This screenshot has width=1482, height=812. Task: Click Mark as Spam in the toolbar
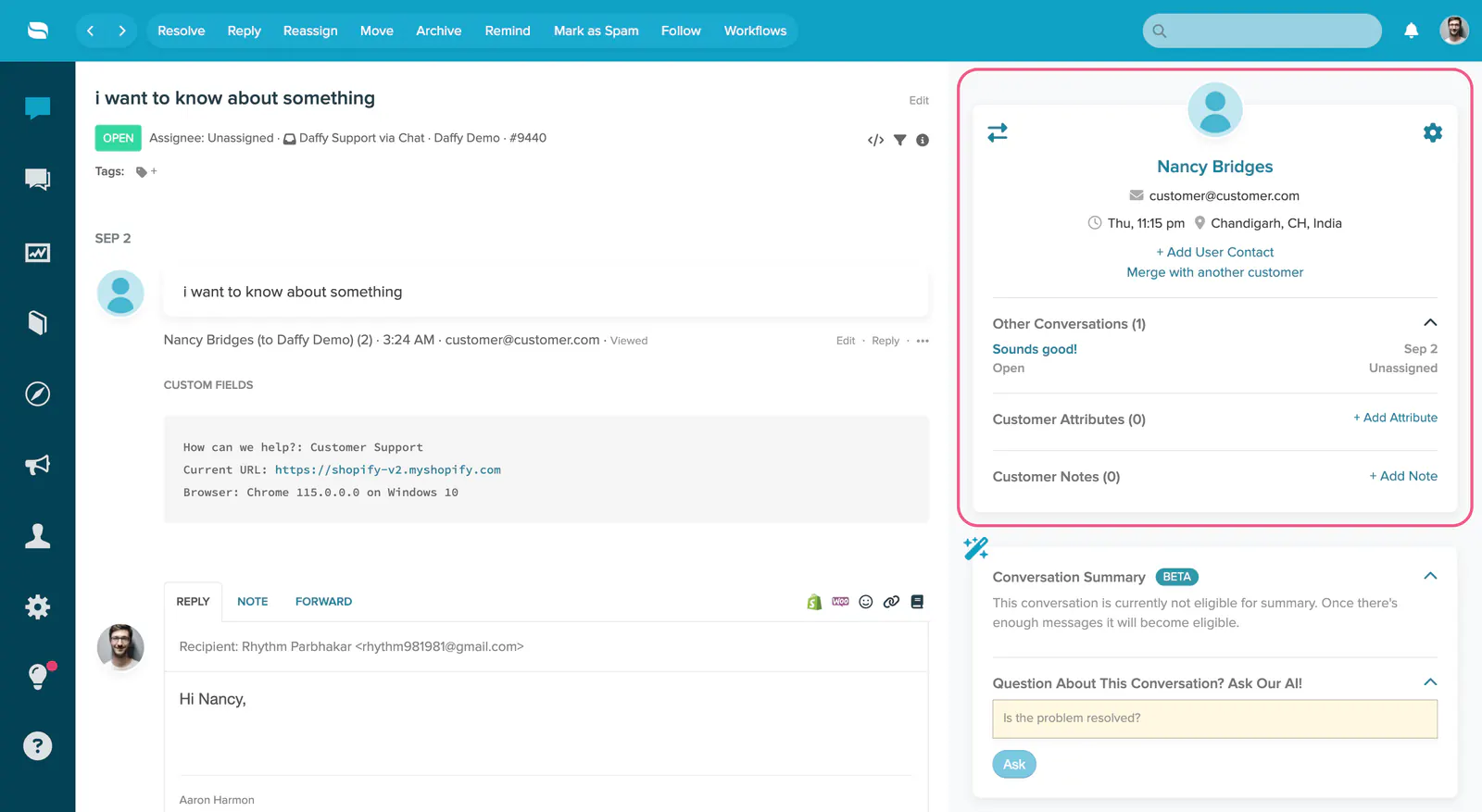597,31
